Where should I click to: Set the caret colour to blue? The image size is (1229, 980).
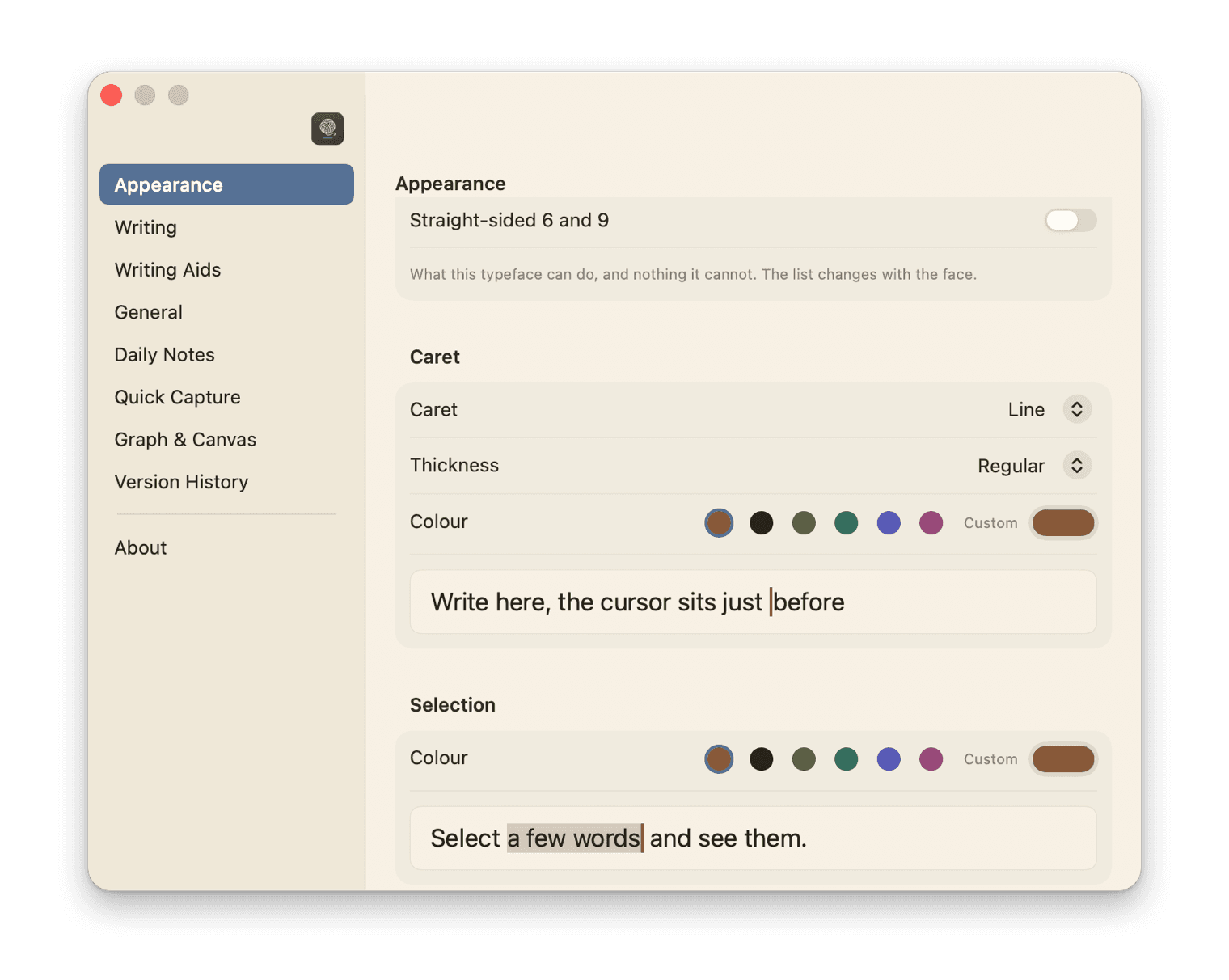pos(889,523)
